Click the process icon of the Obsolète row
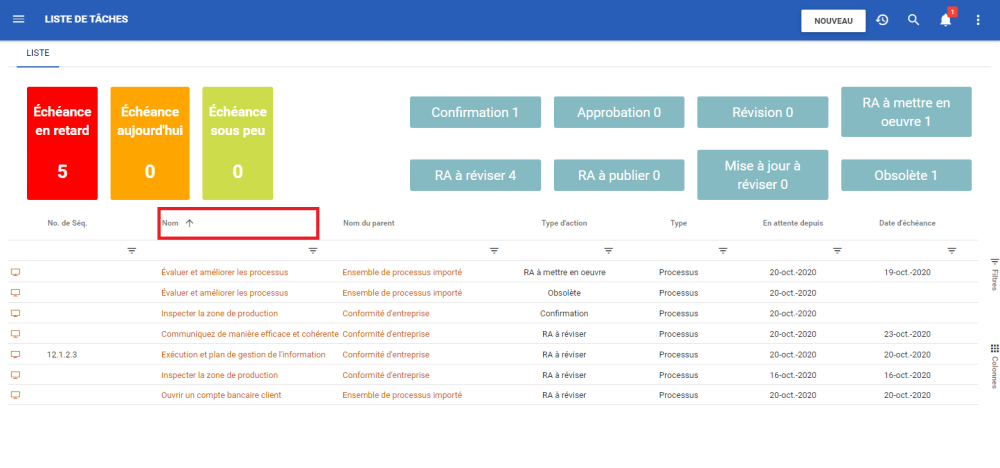Image resolution: width=1000 pixels, height=468 pixels. [16, 293]
